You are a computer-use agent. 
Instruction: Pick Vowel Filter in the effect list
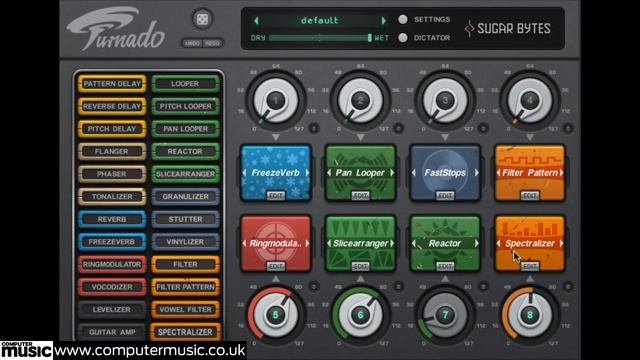pos(185,309)
